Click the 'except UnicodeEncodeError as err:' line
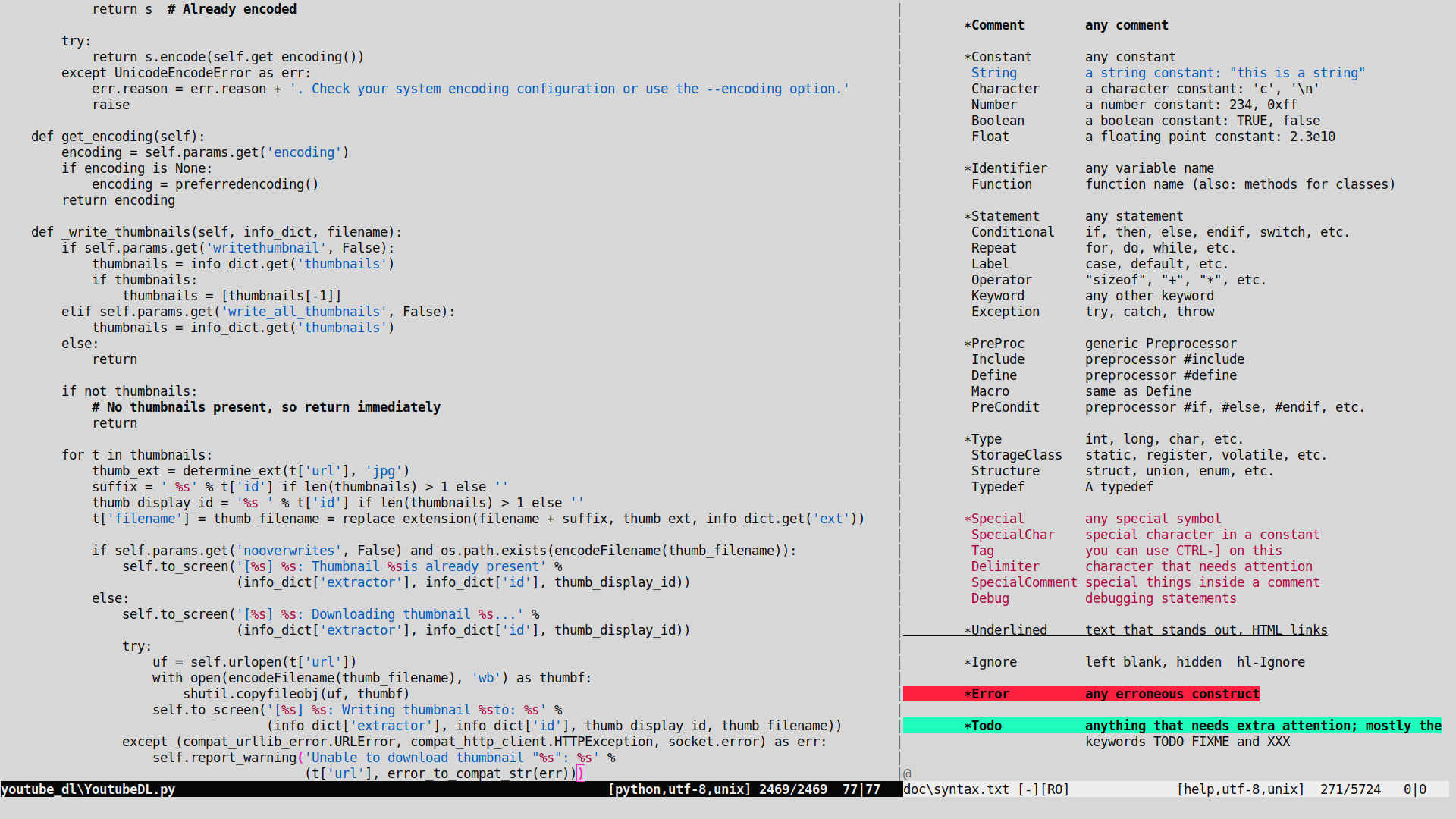The width and height of the screenshot is (1456, 819). (187, 73)
